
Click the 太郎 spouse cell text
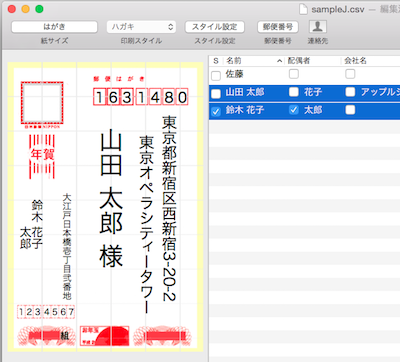[313, 110]
